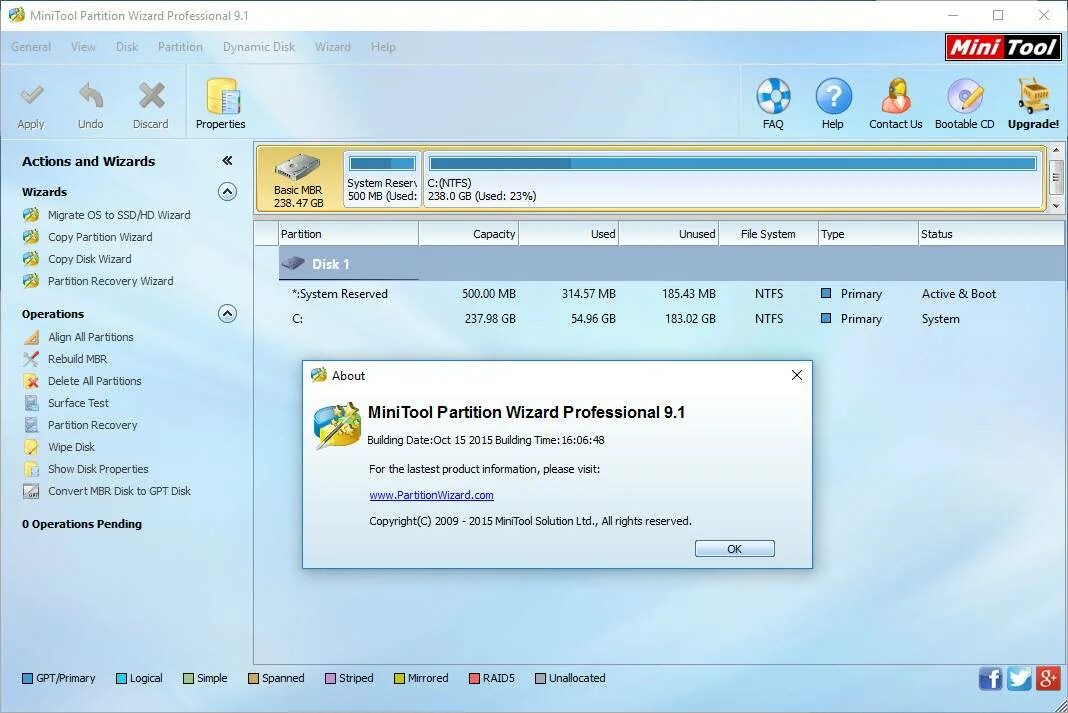1068x713 pixels.
Task: Sort by the Capacity column header
Action: (469, 234)
